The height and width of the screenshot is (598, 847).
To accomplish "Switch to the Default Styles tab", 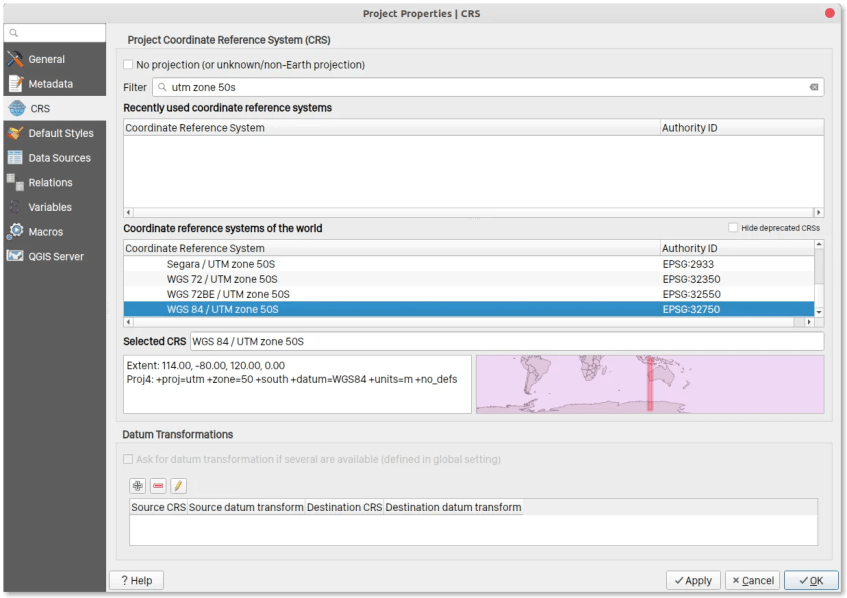I will 55,133.
